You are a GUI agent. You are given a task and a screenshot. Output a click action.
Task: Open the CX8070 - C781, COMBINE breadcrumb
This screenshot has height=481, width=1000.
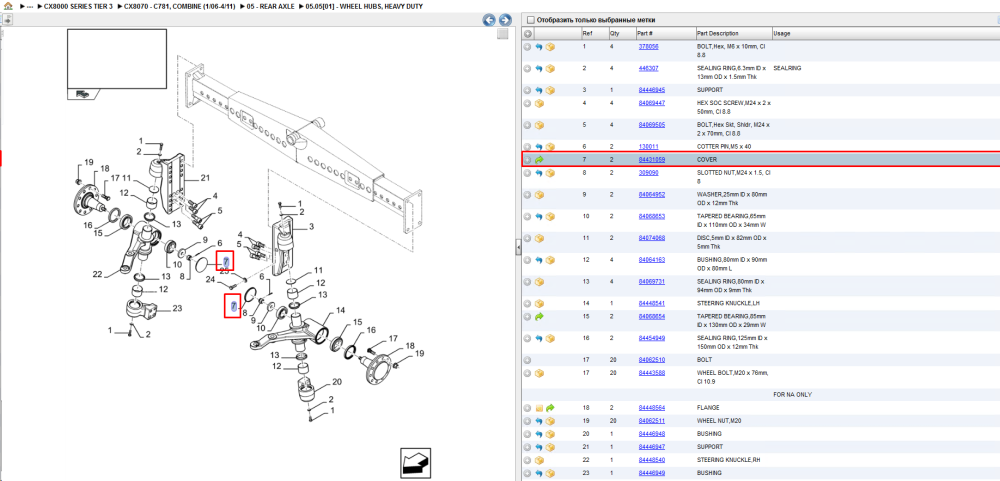click(179, 6)
